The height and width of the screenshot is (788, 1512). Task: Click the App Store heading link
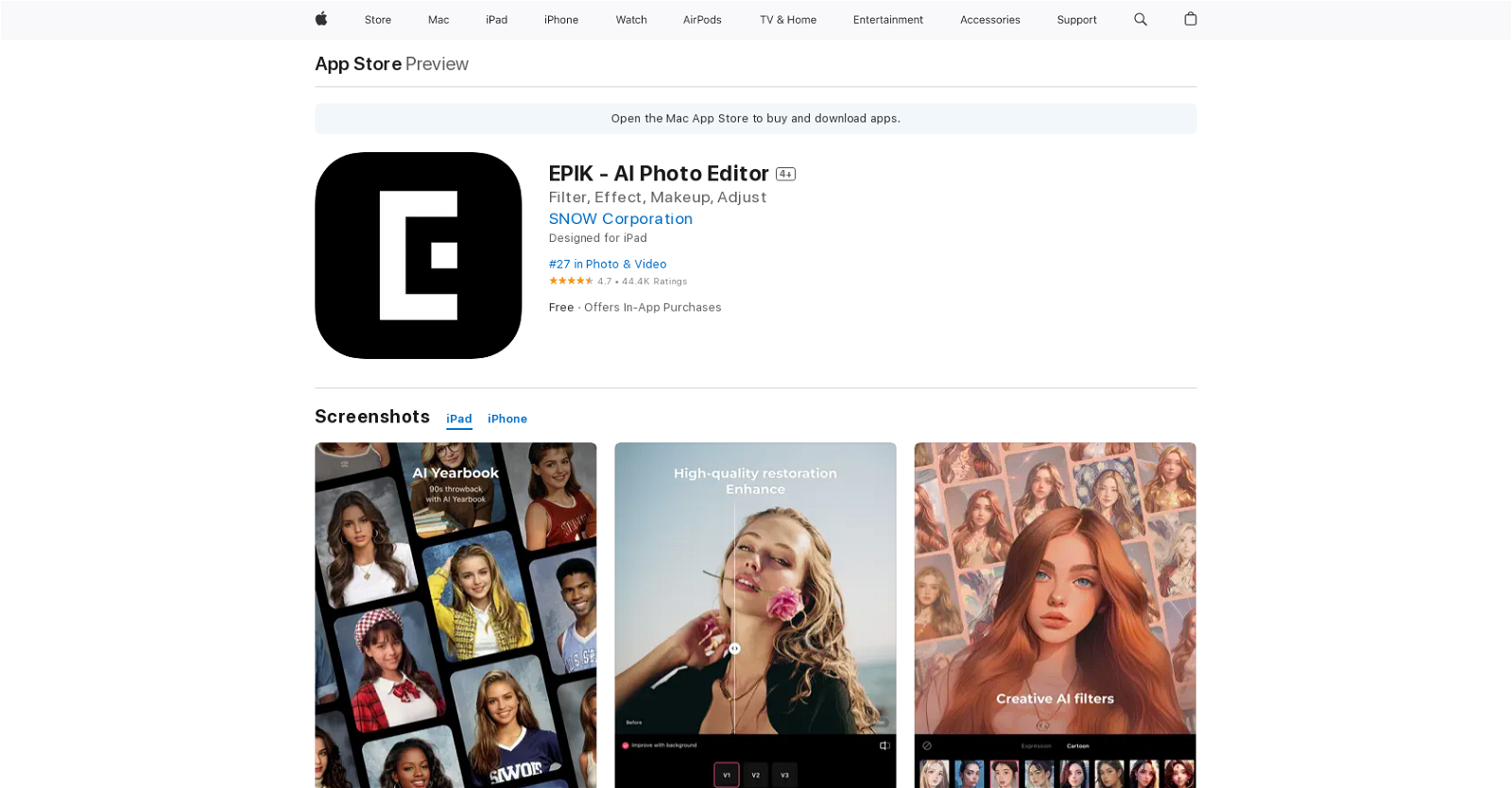(358, 63)
